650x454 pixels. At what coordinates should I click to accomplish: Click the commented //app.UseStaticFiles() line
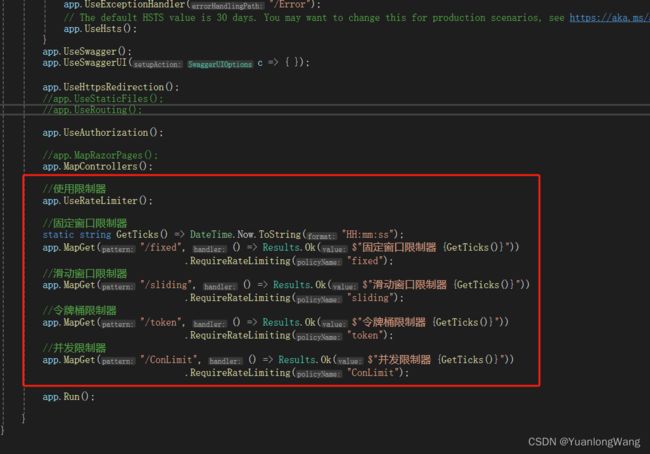pos(103,99)
